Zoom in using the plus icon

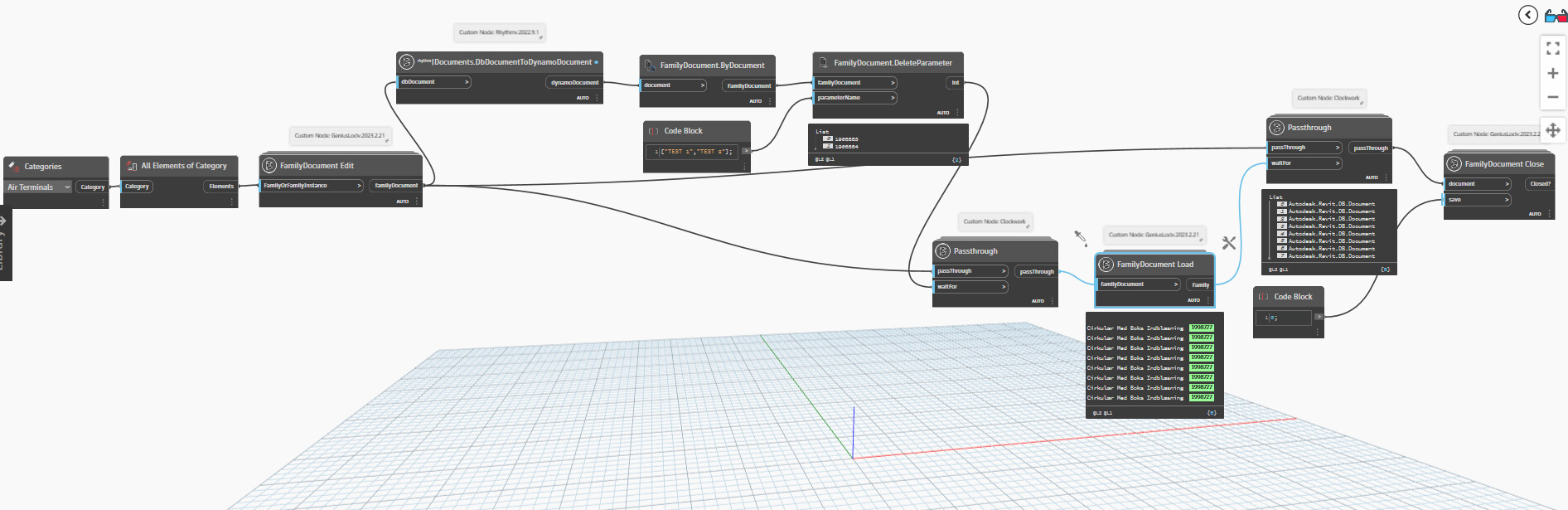tap(1553, 73)
